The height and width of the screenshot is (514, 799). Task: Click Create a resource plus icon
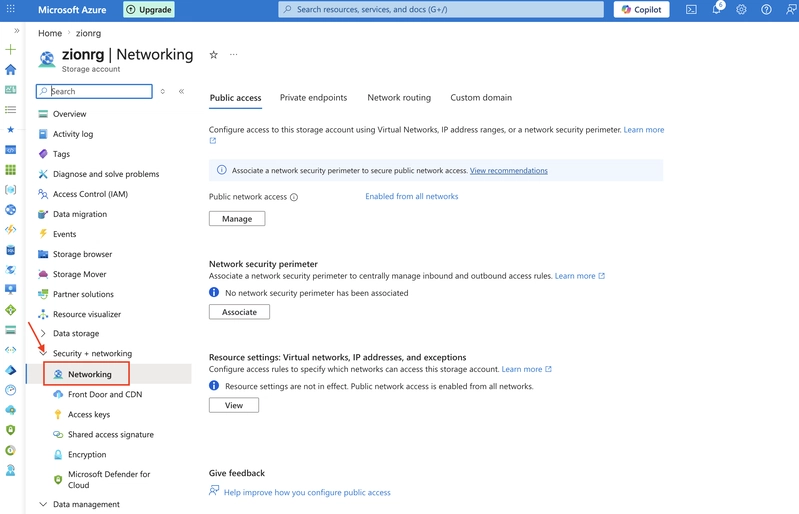(x=10, y=49)
